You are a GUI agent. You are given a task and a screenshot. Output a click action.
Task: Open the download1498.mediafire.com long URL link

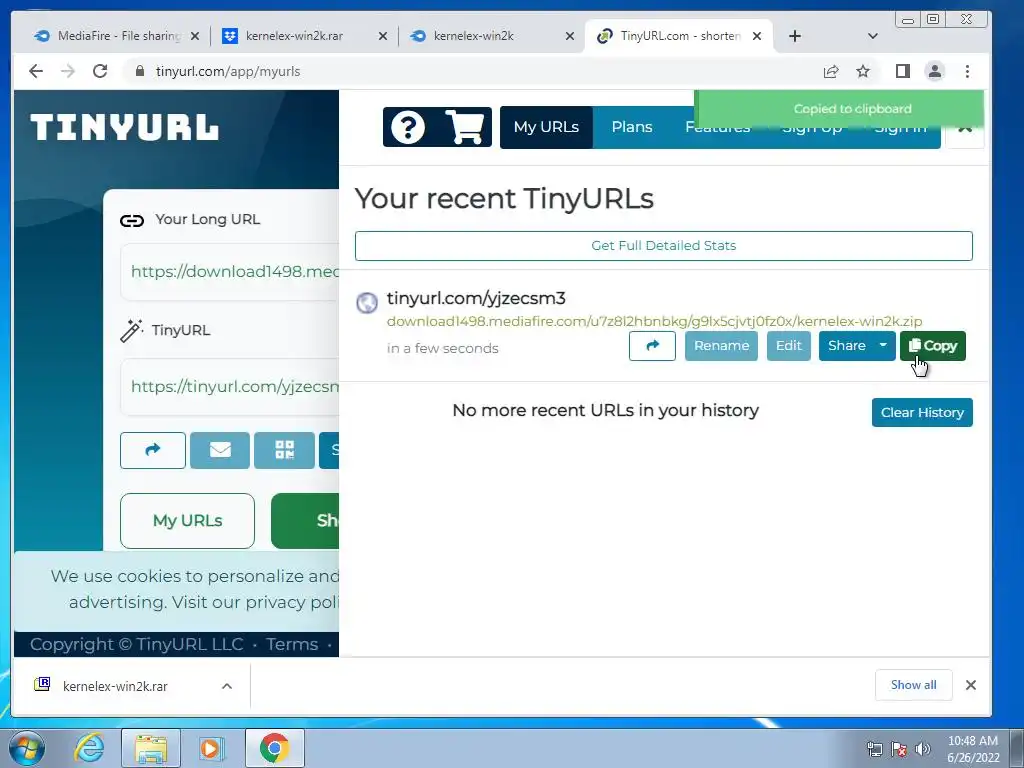click(x=654, y=321)
